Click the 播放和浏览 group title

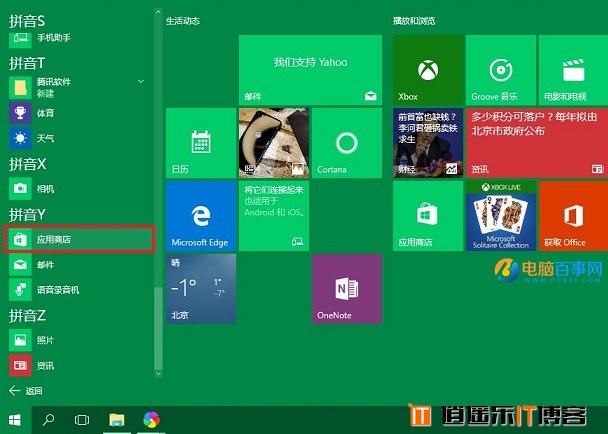click(x=414, y=21)
